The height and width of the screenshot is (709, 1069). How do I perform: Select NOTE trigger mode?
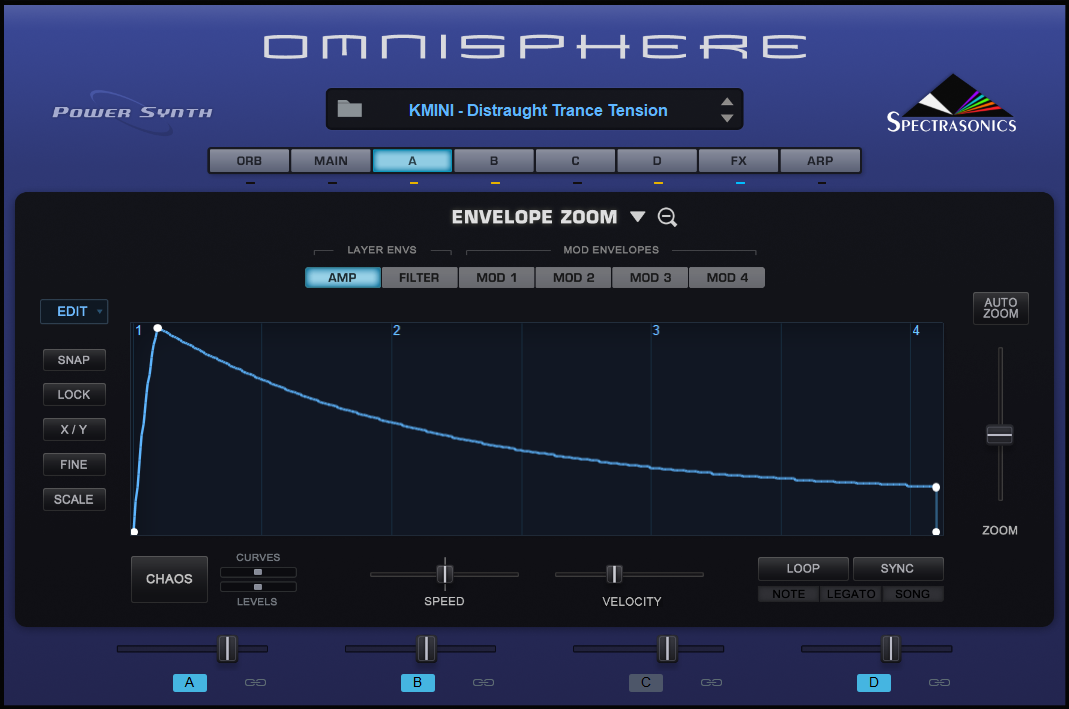click(788, 594)
